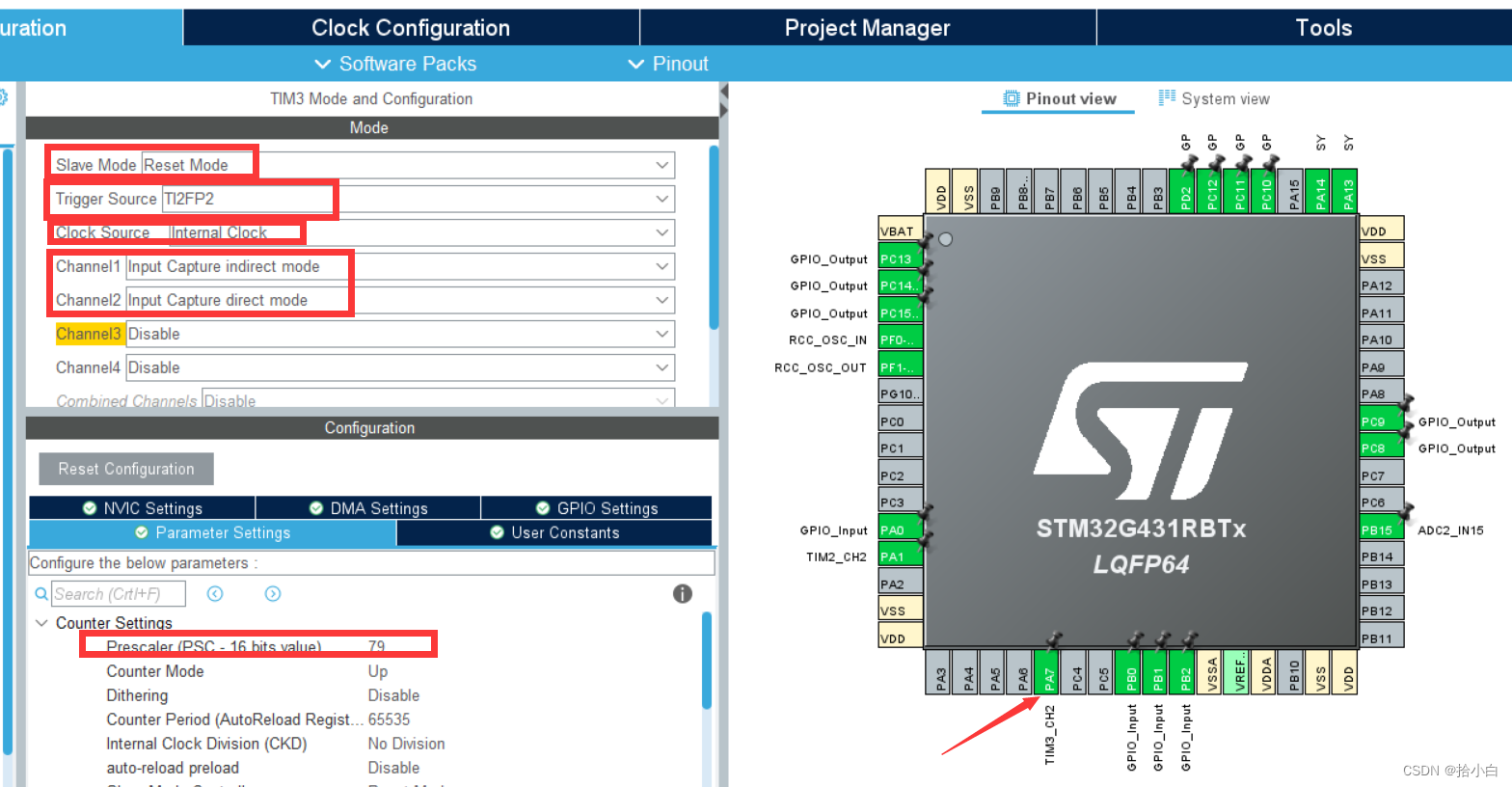Open the GPIO Settings tab

tap(597, 508)
